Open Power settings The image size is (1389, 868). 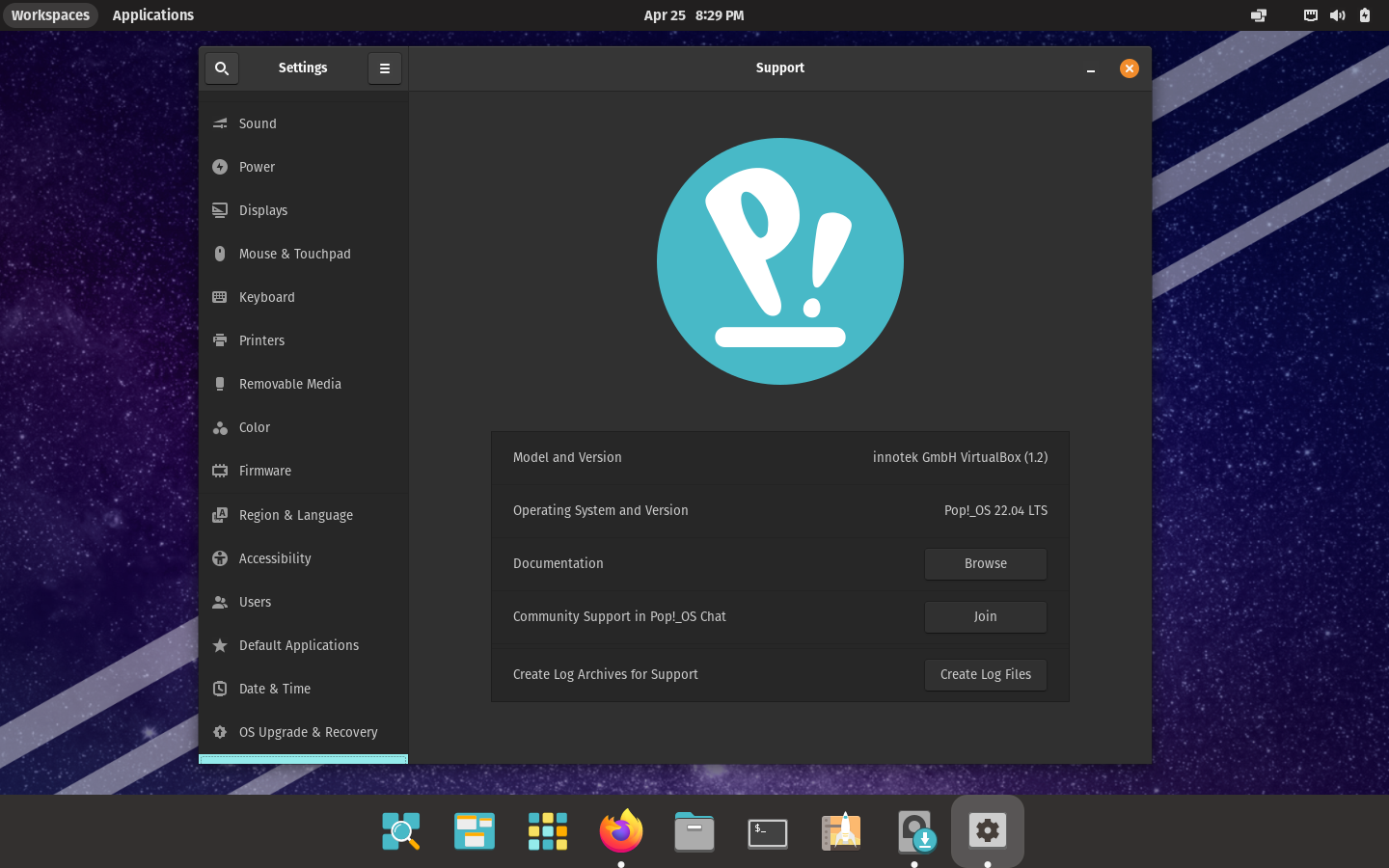pyautogui.click(x=257, y=167)
